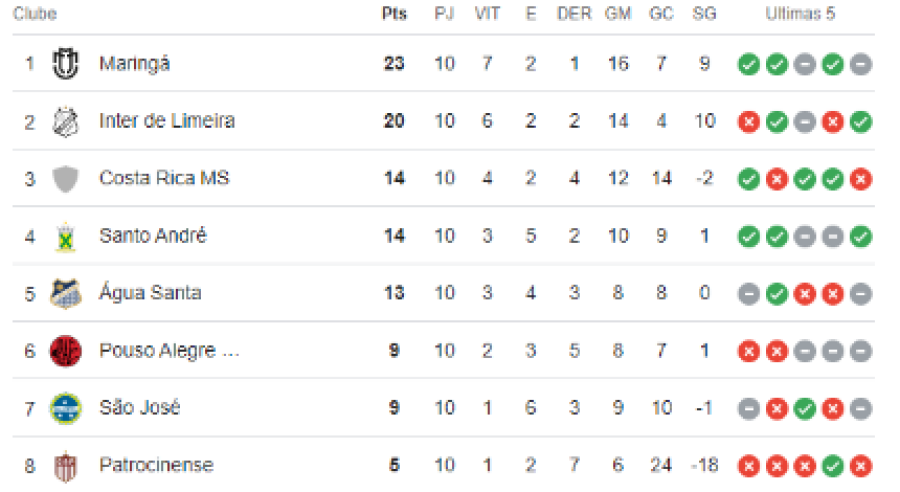Image resolution: width=900 pixels, height=492 pixels.
Task: Open the Santo André team link
Action: 153,236
